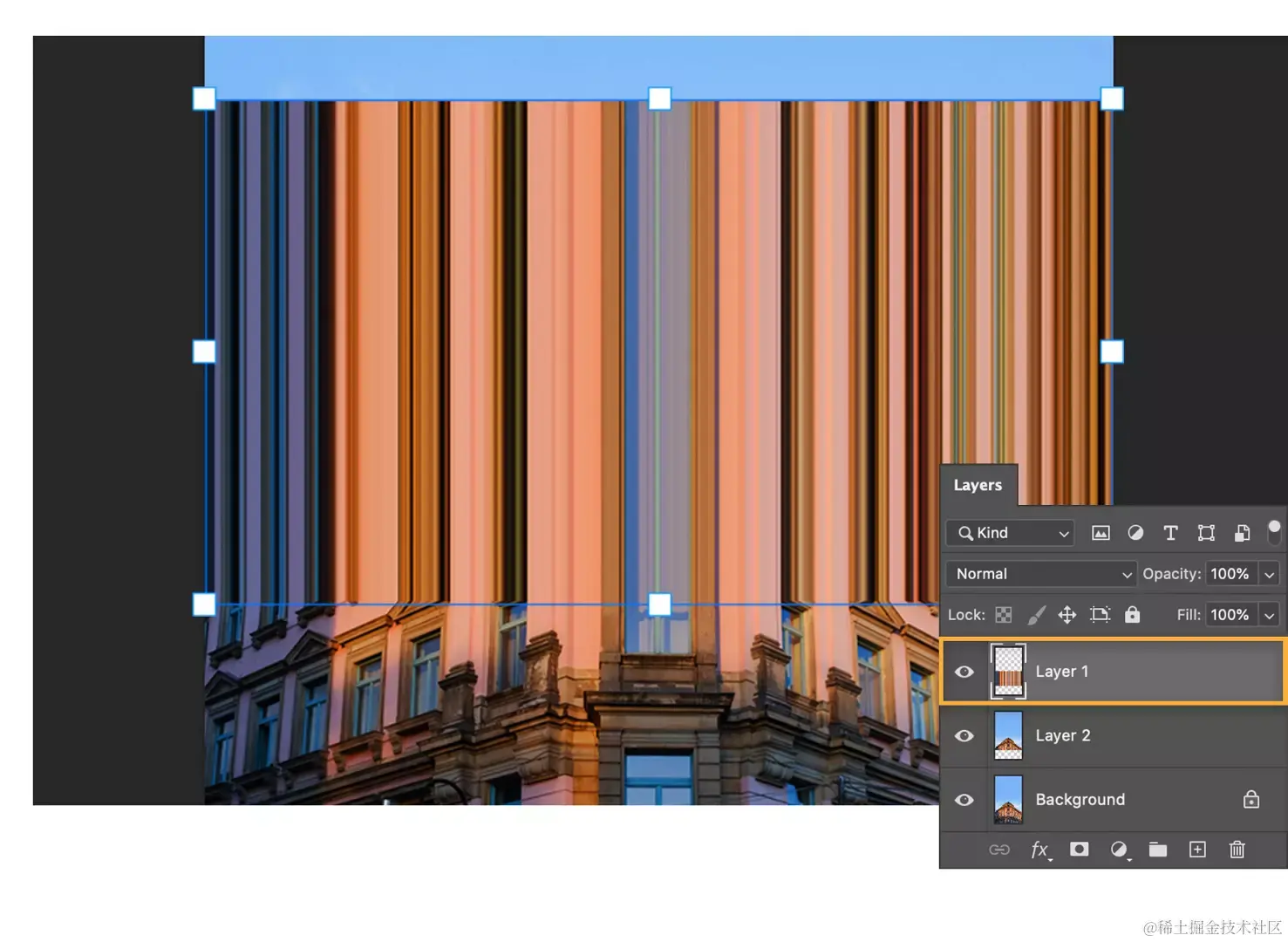Create a new layer group

tap(1157, 850)
